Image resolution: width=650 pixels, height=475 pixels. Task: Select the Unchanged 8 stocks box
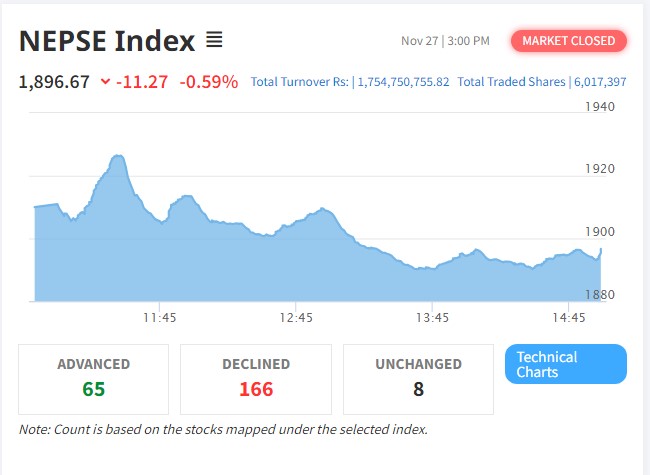pos(418,379)
